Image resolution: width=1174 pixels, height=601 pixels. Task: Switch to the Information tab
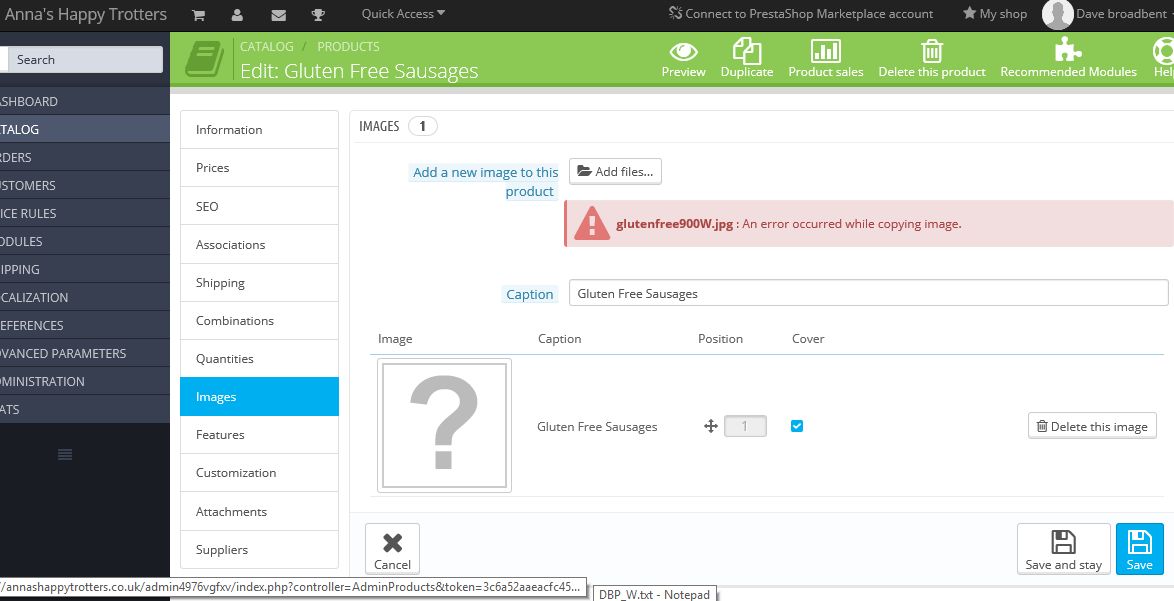click(259, 129)
